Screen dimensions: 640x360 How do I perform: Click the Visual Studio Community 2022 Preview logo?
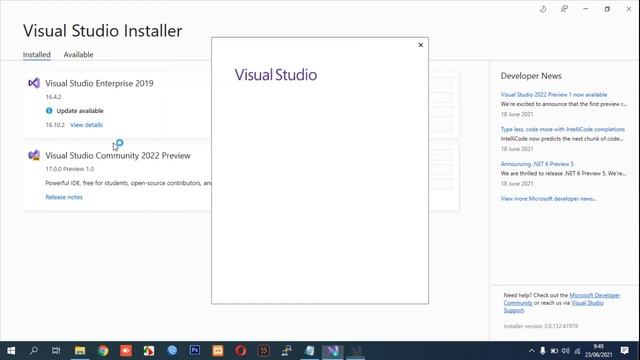(34, 156)
